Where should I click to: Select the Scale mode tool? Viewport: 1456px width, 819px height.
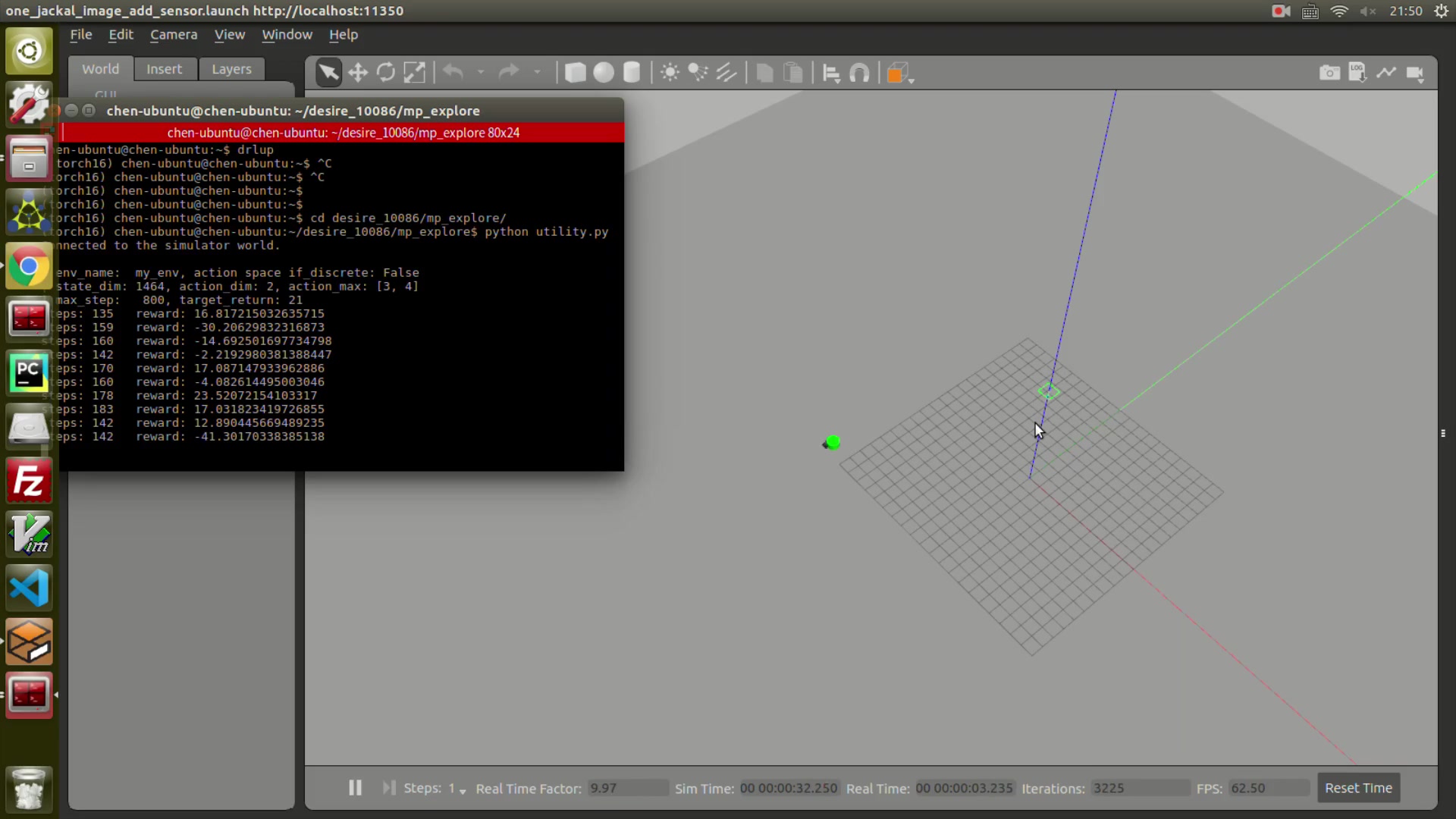pyautogui.click(x=414, y=73)
